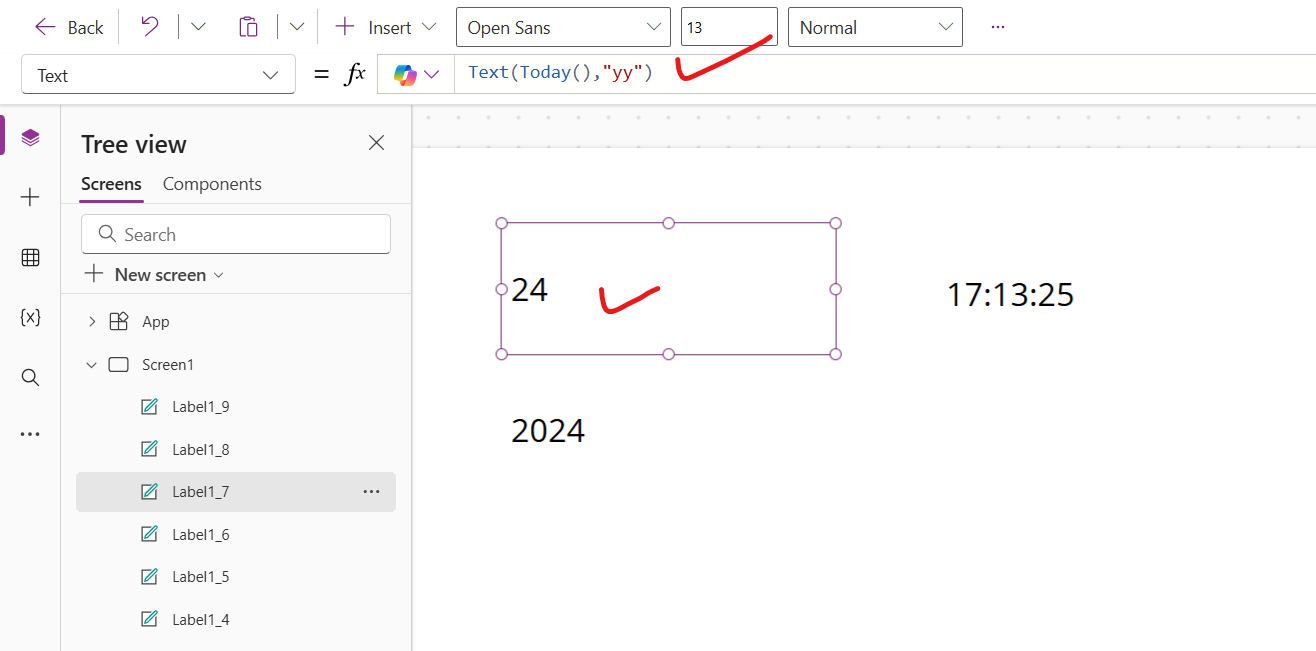Screen dimensions: 1316x651
Task: Select Label1_9 in the tree
Action: point(200,407)
